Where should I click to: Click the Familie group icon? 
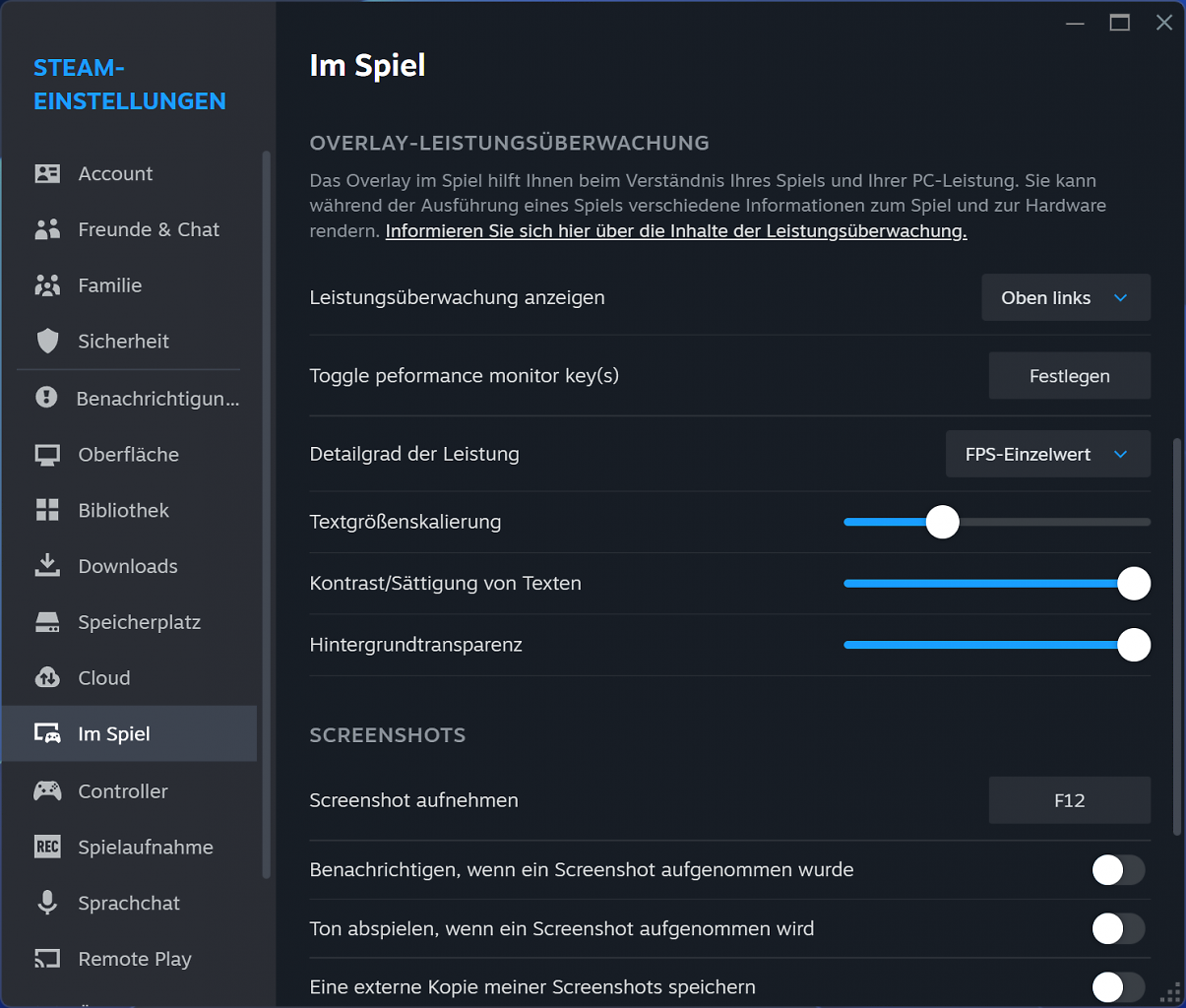pyautogui.click(x=47, y=285)
